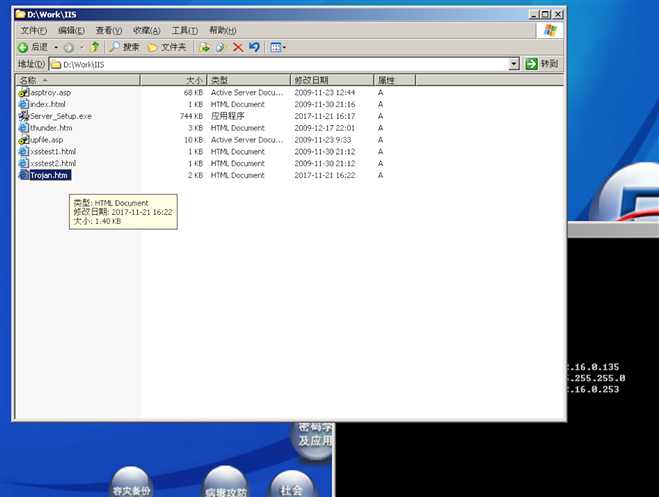Click the date 2009-11-23 12:44

(324, 92)
